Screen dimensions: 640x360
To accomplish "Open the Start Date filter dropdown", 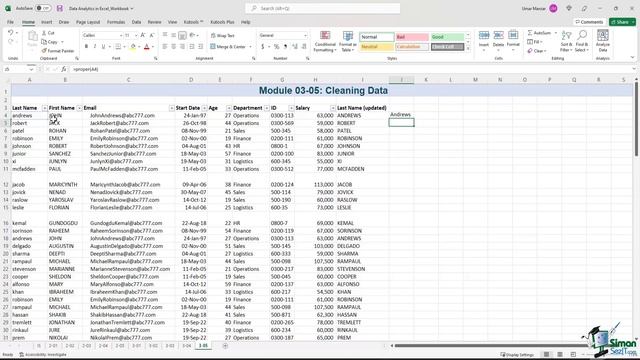I will pos(204,108).
